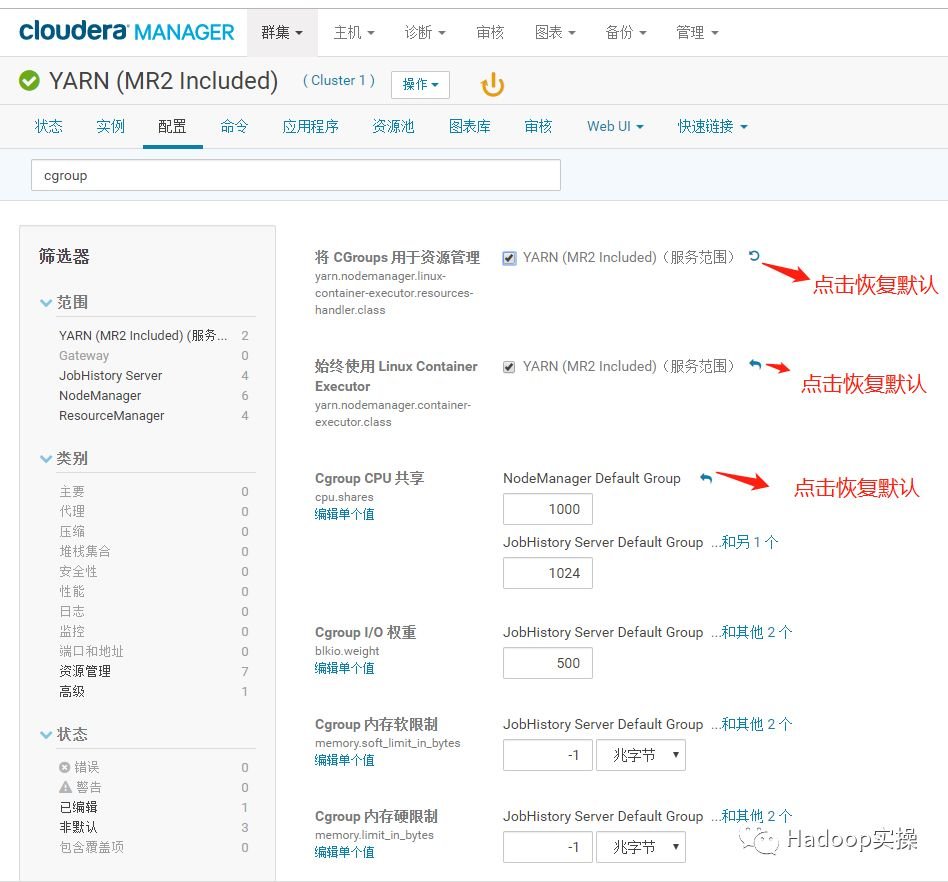Open the 审核 service tab
The image size is (948, 882).
(538, 126)
